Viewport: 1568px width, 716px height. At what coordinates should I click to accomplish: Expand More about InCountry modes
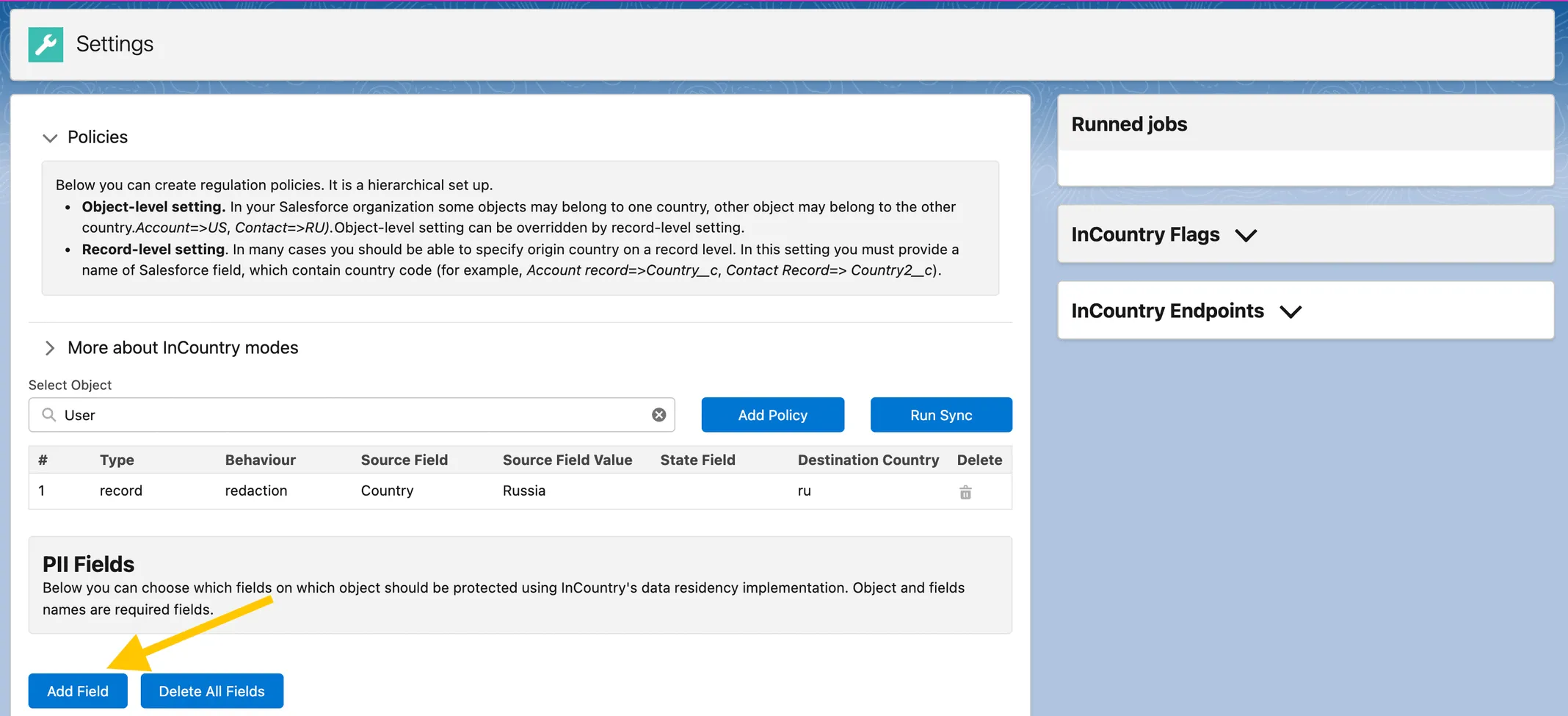tap(50, 348)
